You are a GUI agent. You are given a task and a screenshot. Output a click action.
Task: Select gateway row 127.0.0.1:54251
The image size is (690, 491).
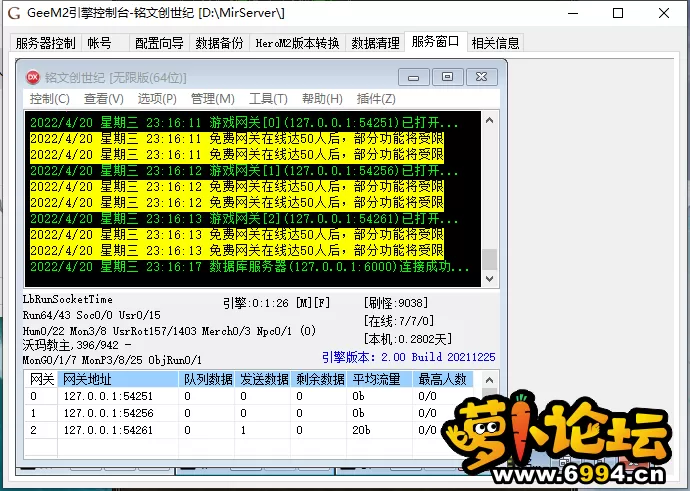coord(249,396)
